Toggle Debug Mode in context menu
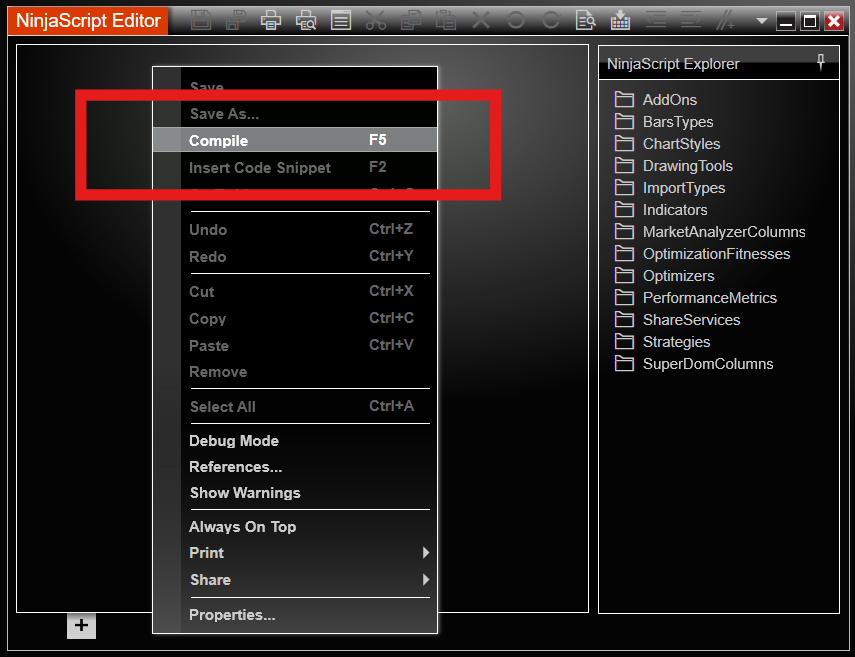The height and width of the screenshot is (657, 855). click(295, 441)
